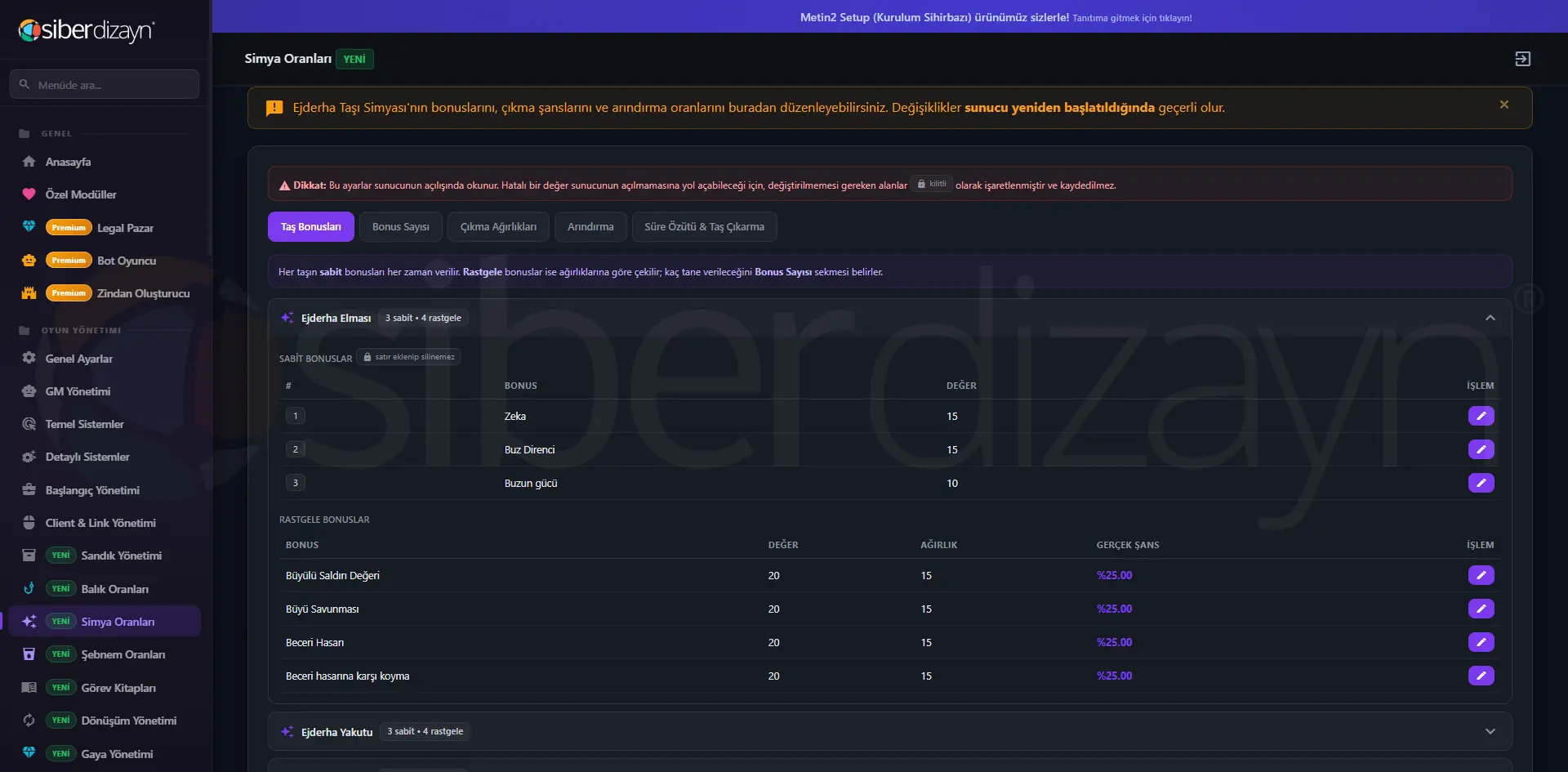Click the GERÇEK ŞANS column header

[1127, 545]
